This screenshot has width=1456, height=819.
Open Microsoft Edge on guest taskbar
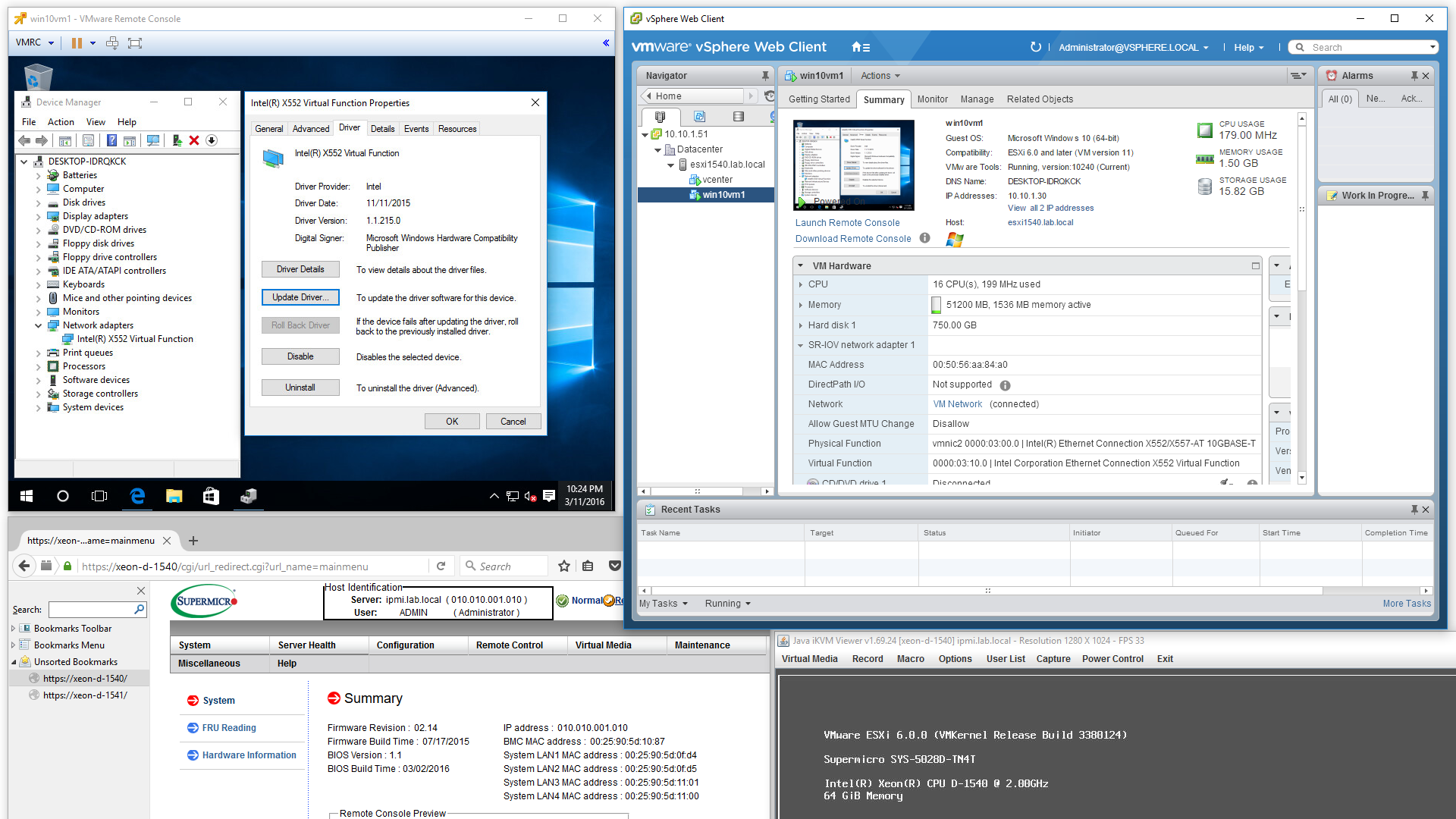coord(137,496)
